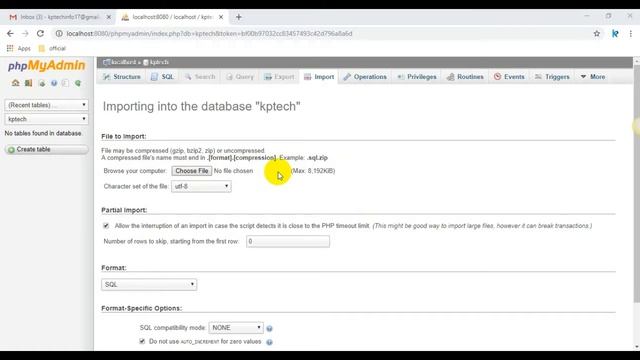640x360 pixels.
Task: Click the browser address bar URL
Action: (x=209, y=33)
